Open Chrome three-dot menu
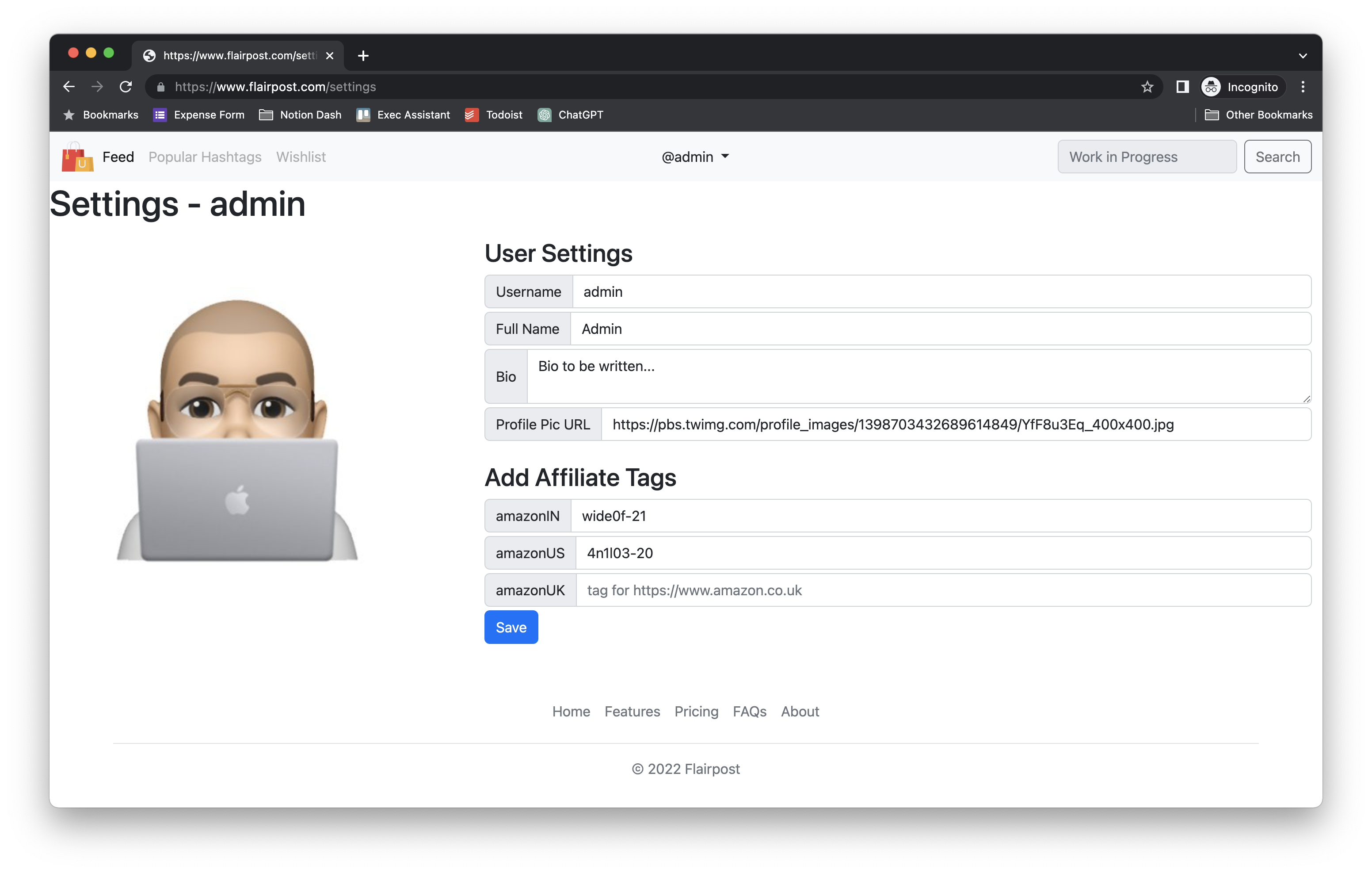The height and width of the screenshot is (873, 1372). click(x=1303, y=87)
